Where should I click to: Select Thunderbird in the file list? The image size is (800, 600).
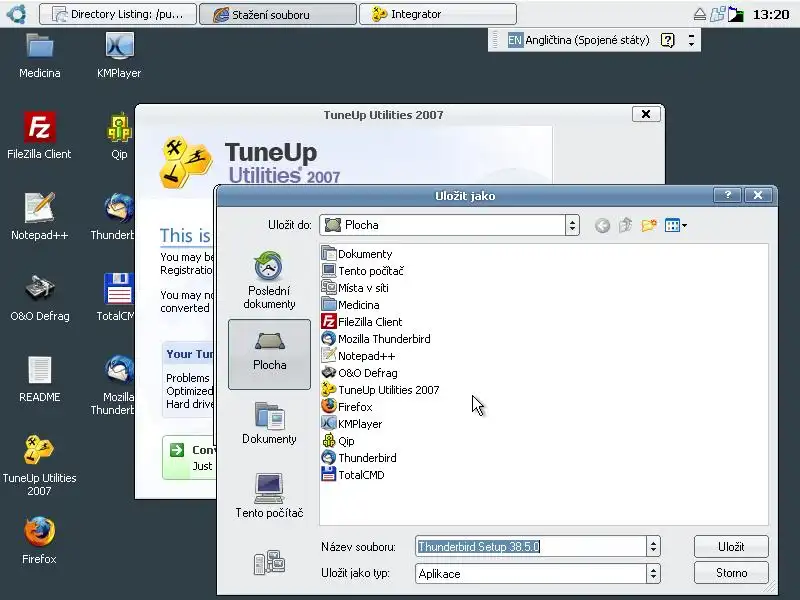(359, 458)
